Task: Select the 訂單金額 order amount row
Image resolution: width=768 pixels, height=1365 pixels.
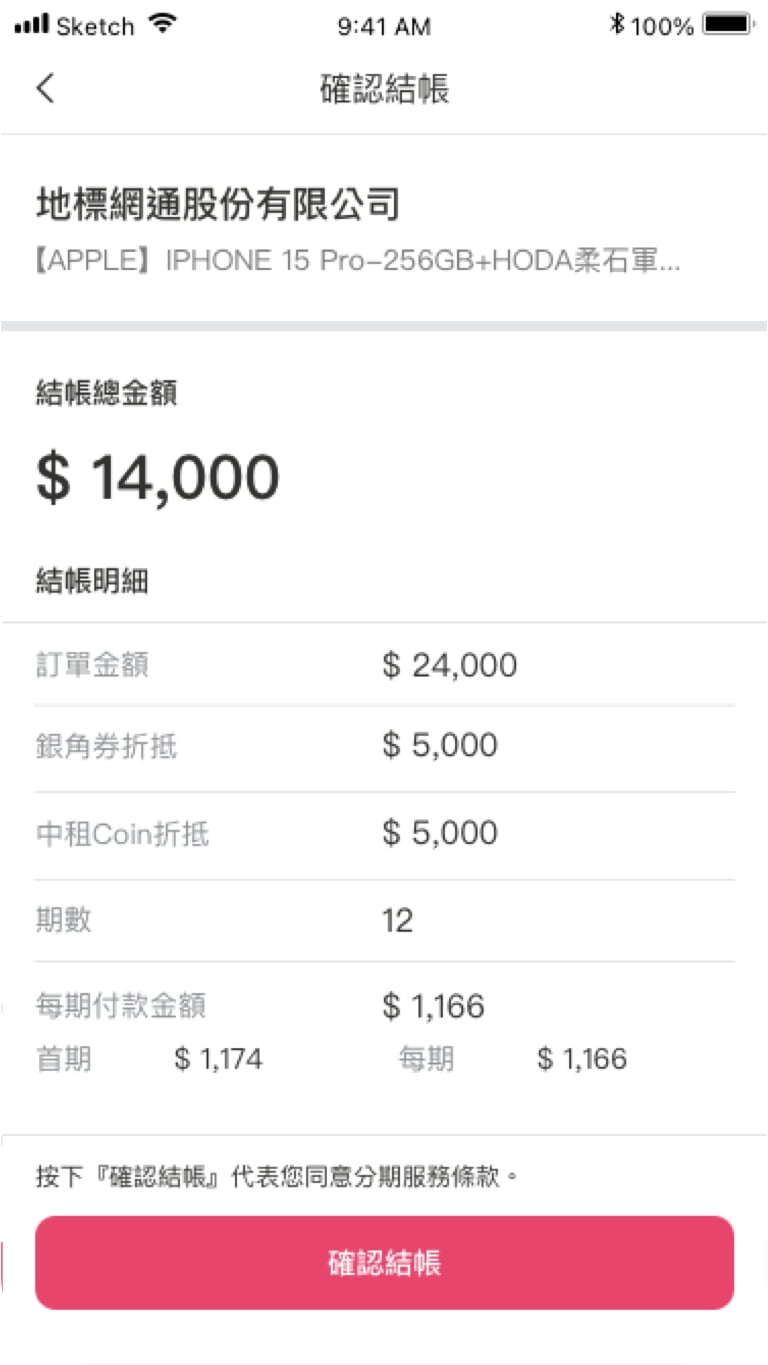Action: pyautogui.click(x=384, y=665)
